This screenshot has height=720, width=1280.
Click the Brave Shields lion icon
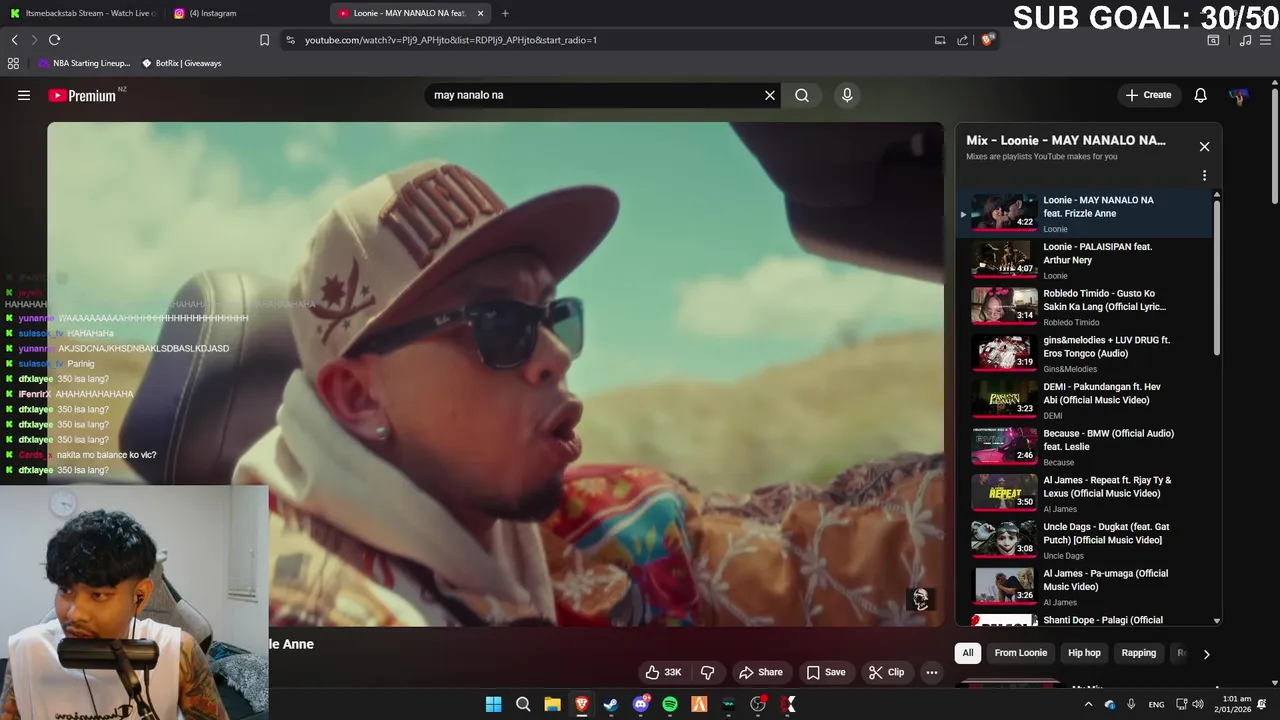coord(987,40)
